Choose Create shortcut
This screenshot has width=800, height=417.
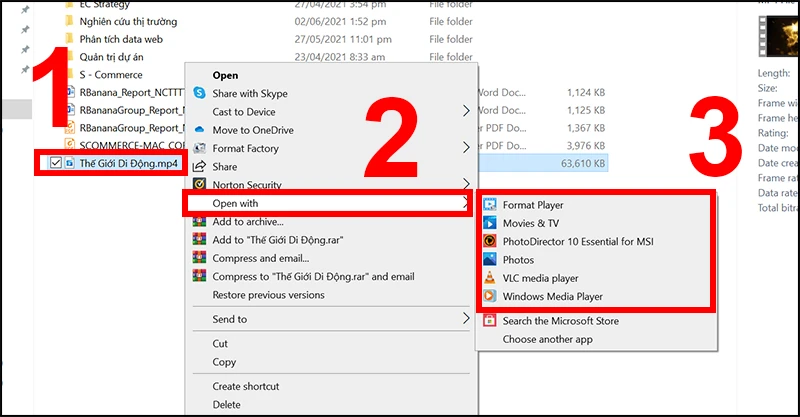click(246, 386)
